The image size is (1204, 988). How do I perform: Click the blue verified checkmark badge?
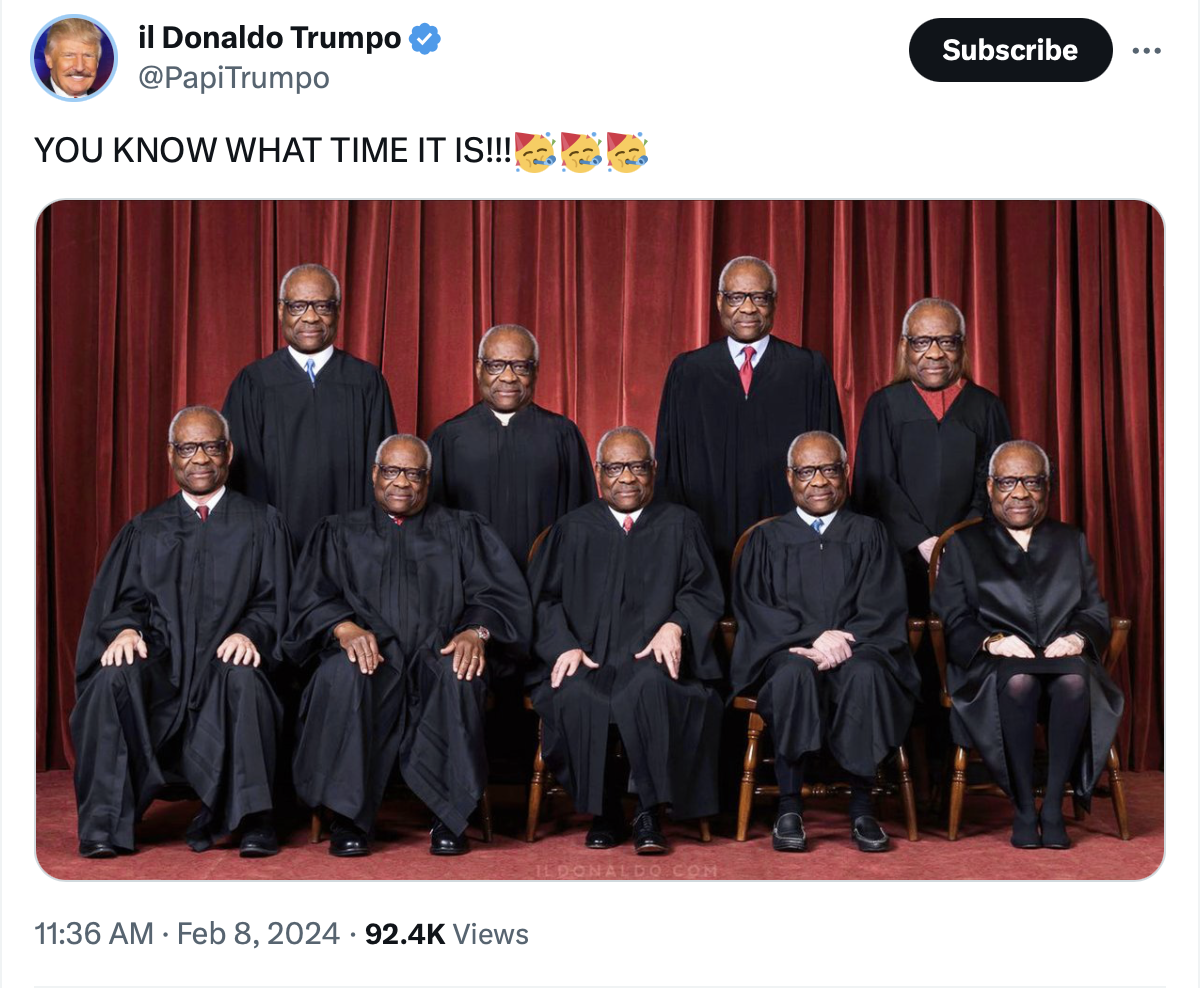pyautogui.click(x=425, y=39)
